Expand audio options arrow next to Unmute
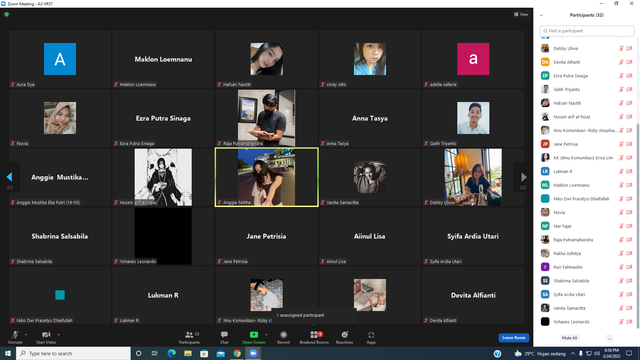This screenshot has width=640, height=360. (x=26, y=335)
